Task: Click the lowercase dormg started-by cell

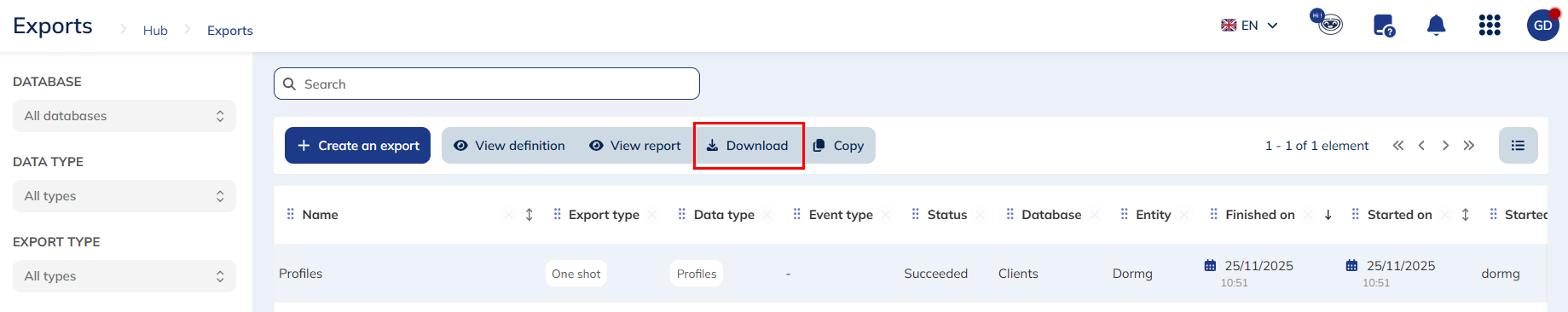Action: pyautogui.click(x=1501, y=274)
